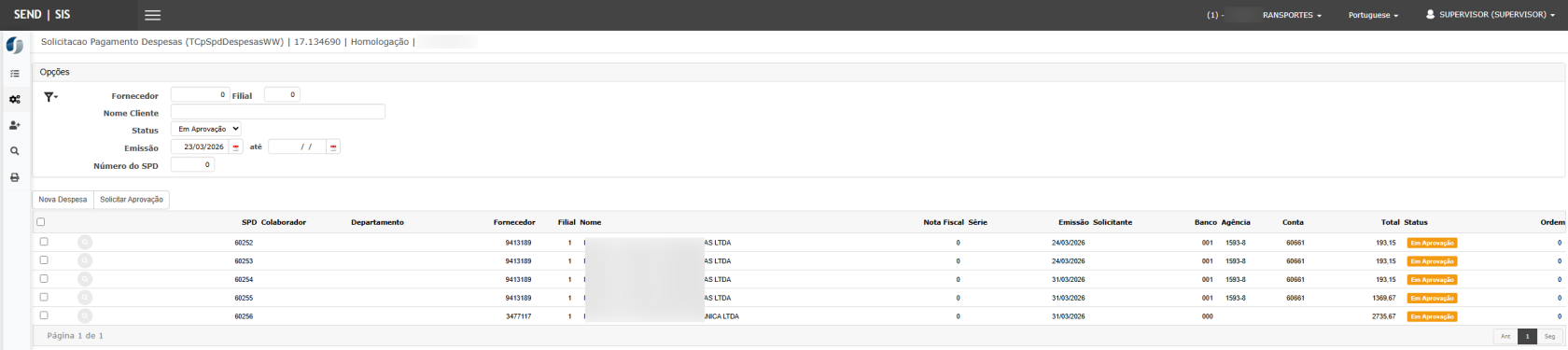Click the Banco column header
1568x350 pixels.
click(x=1206, y=223)
